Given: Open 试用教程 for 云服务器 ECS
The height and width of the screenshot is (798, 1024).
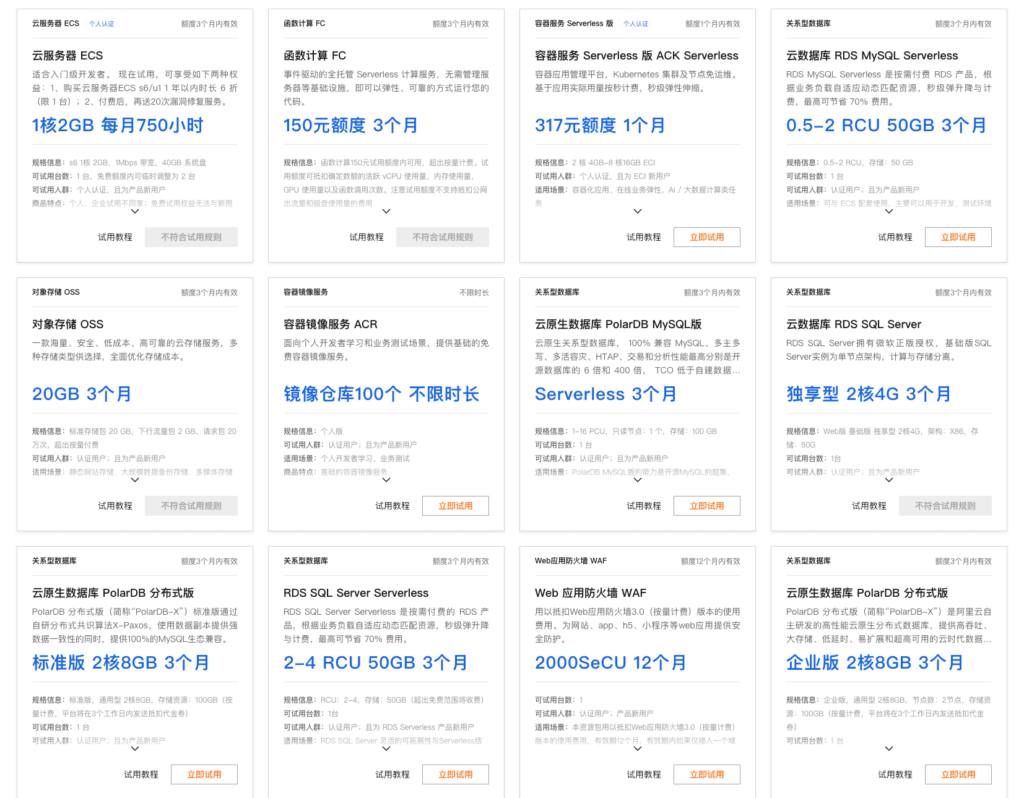Looking at the screenshot, I should coord(115,237).
